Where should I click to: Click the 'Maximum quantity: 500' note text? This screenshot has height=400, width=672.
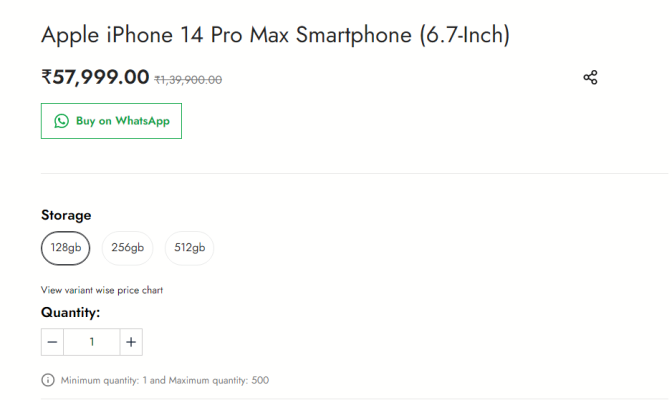[x=219, y=380]
